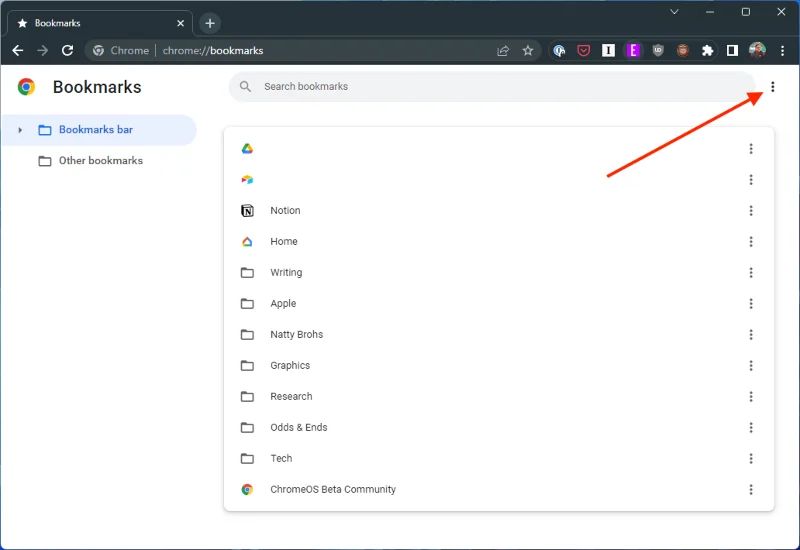Click the purple E extension icon
This screenshot has width=800, height=550.
633,50
